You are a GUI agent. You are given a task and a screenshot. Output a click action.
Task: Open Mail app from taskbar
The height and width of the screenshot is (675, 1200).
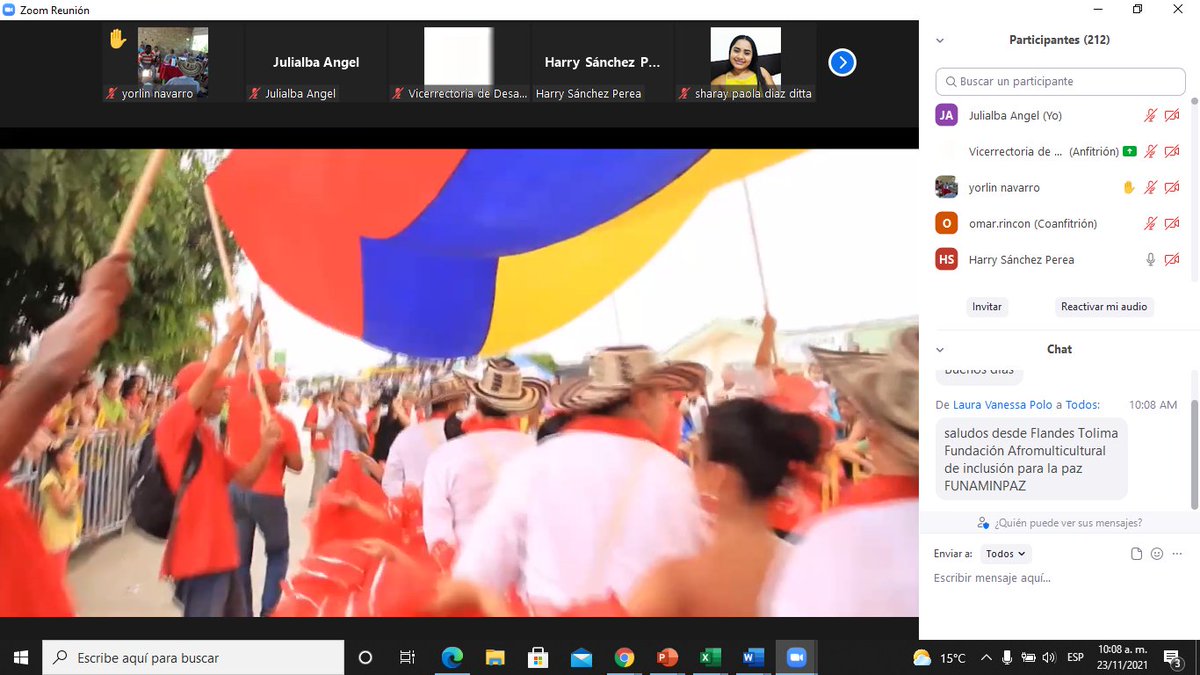(581, 657)
